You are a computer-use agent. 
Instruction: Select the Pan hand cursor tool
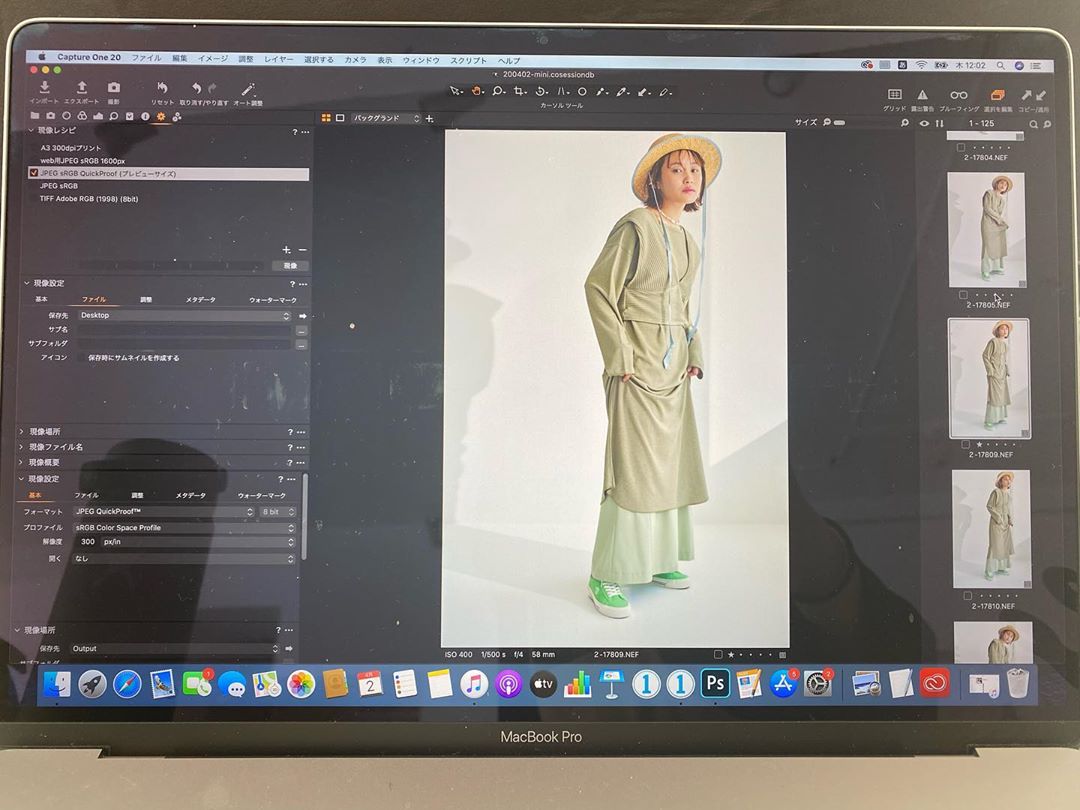477,91
